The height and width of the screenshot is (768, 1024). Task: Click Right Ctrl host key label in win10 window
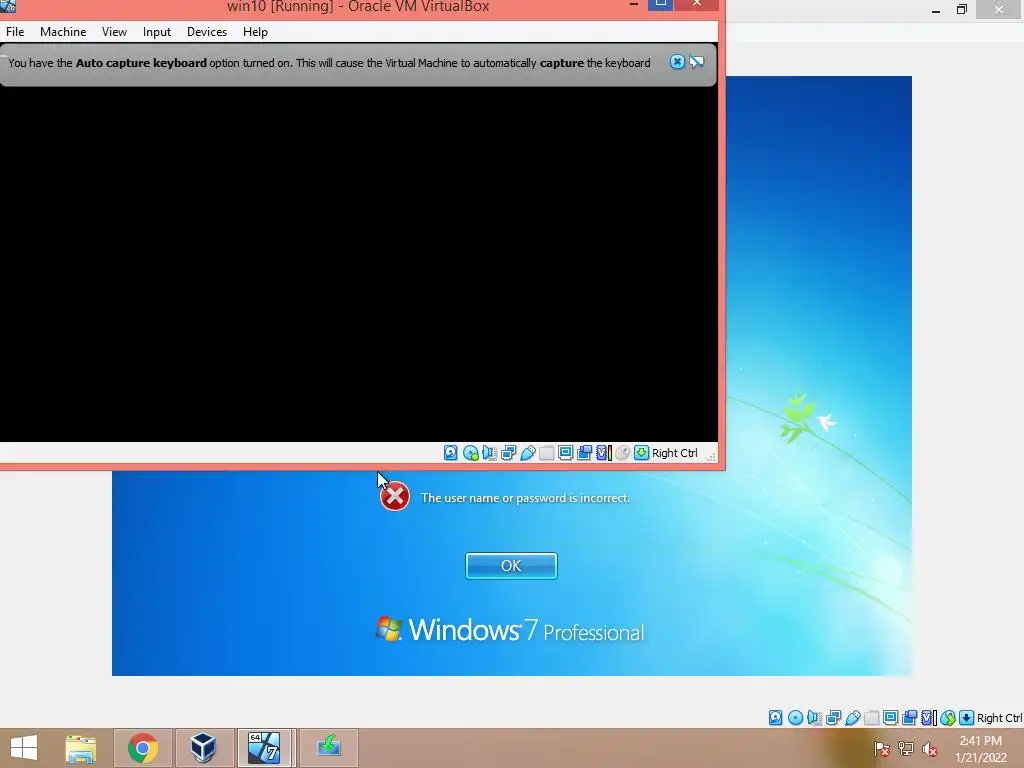click(675, 453)
